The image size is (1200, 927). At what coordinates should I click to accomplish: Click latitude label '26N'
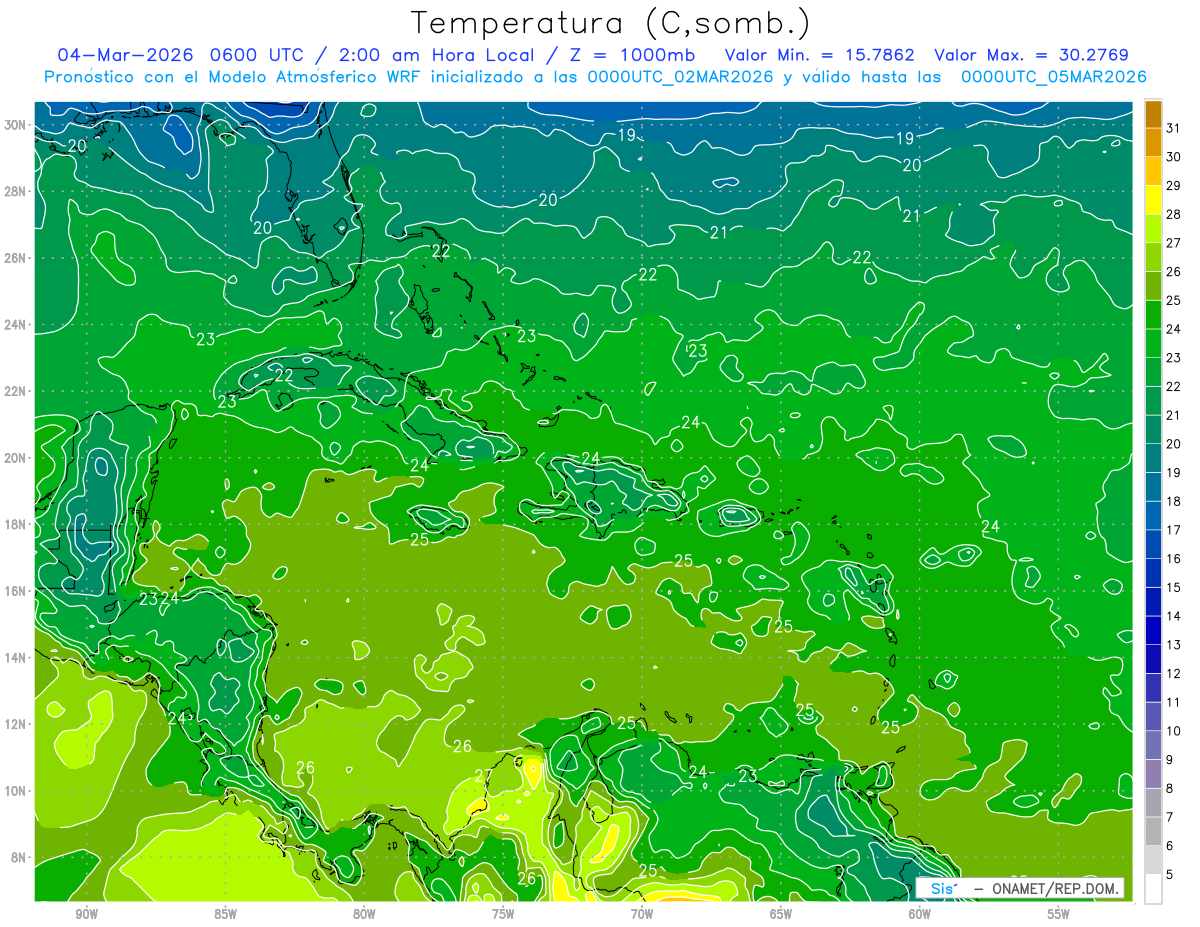[15, 258]
